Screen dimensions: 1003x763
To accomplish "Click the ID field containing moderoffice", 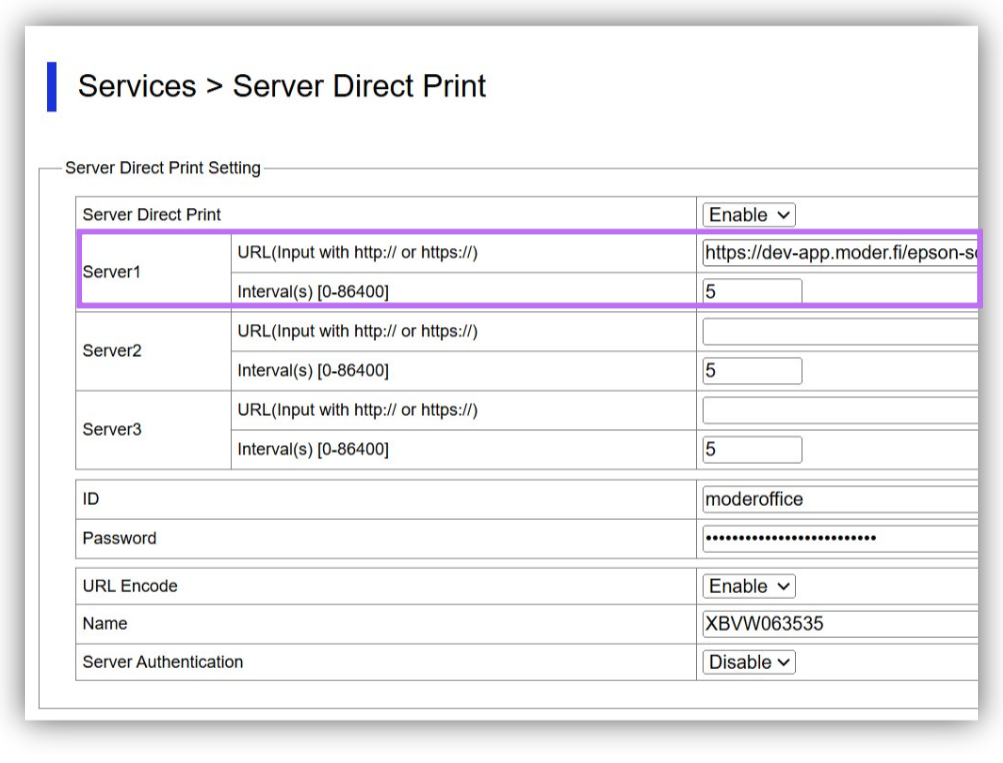I will click(x=840, y=499).
